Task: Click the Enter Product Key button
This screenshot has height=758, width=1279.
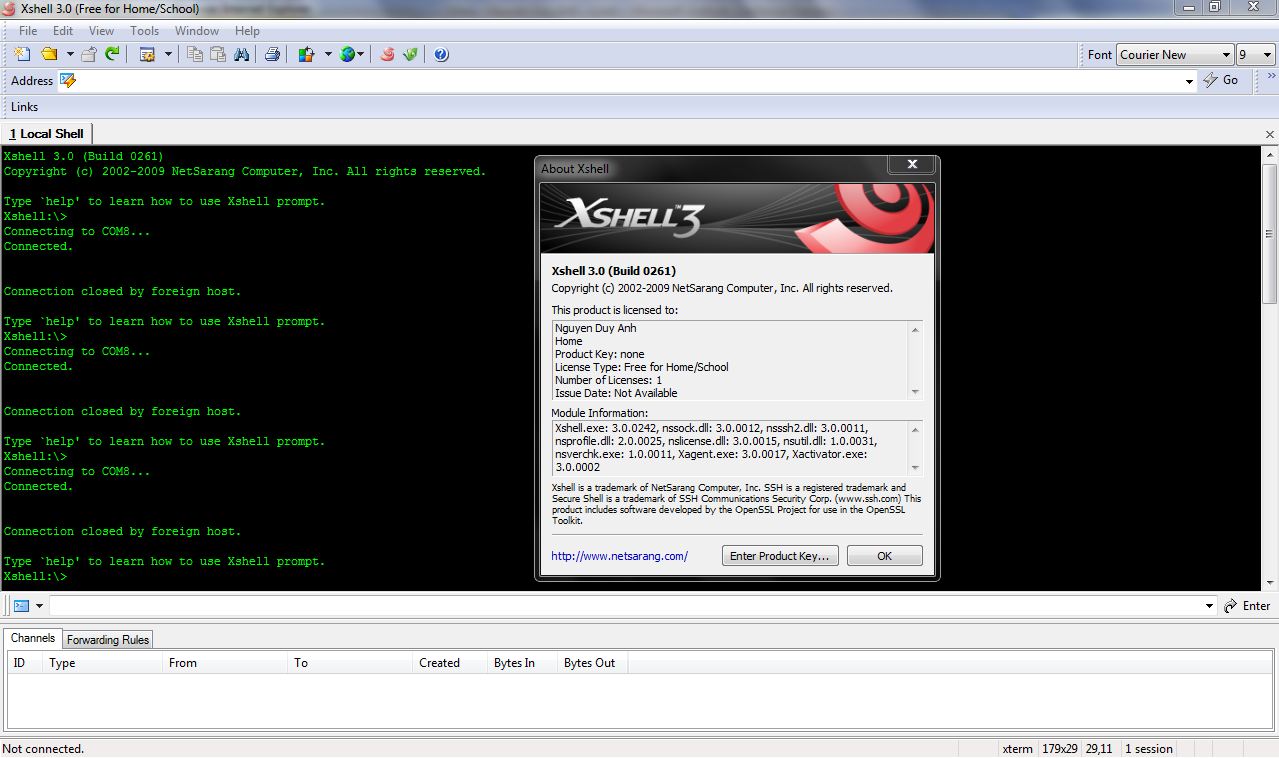Action: 779,555
